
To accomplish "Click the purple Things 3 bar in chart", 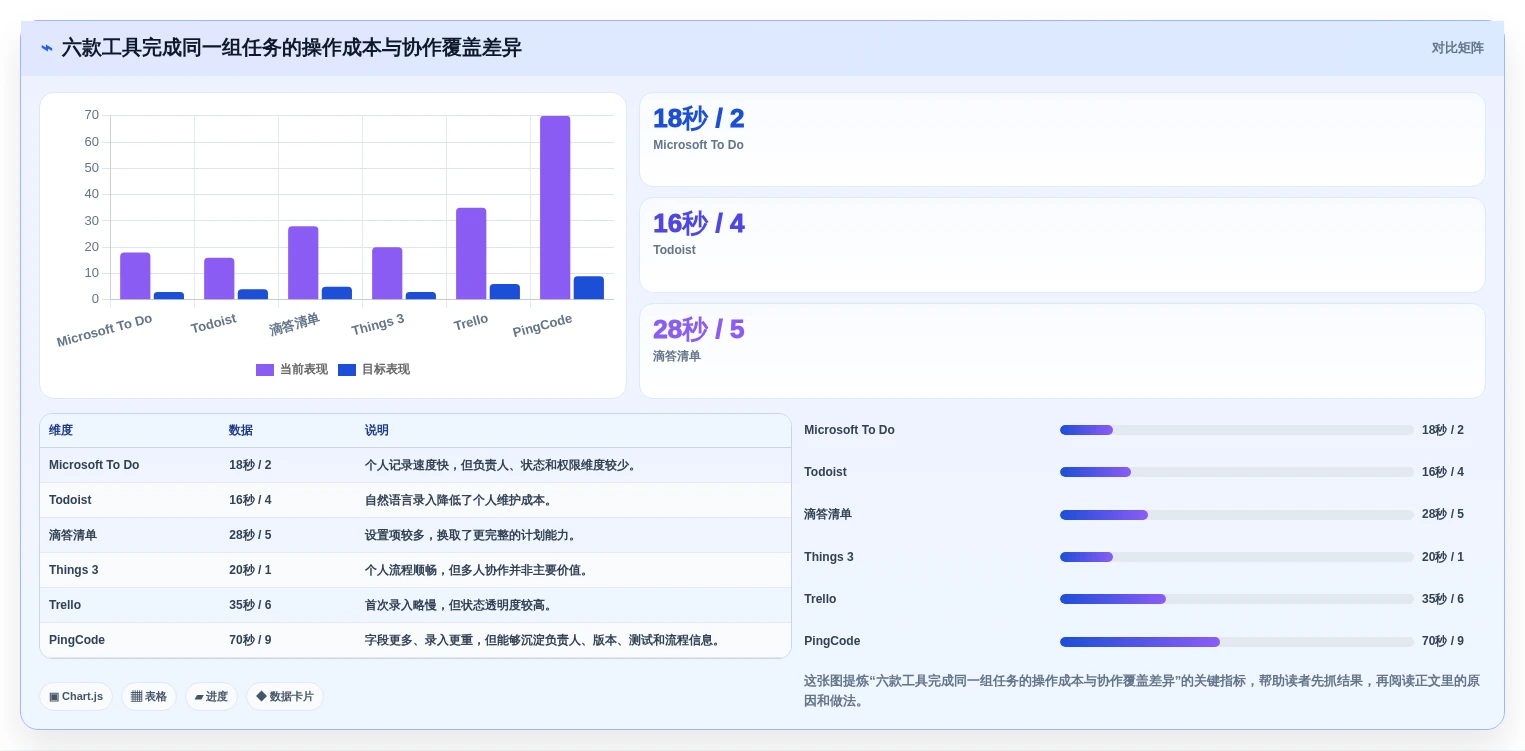I will tap(387, 273).
